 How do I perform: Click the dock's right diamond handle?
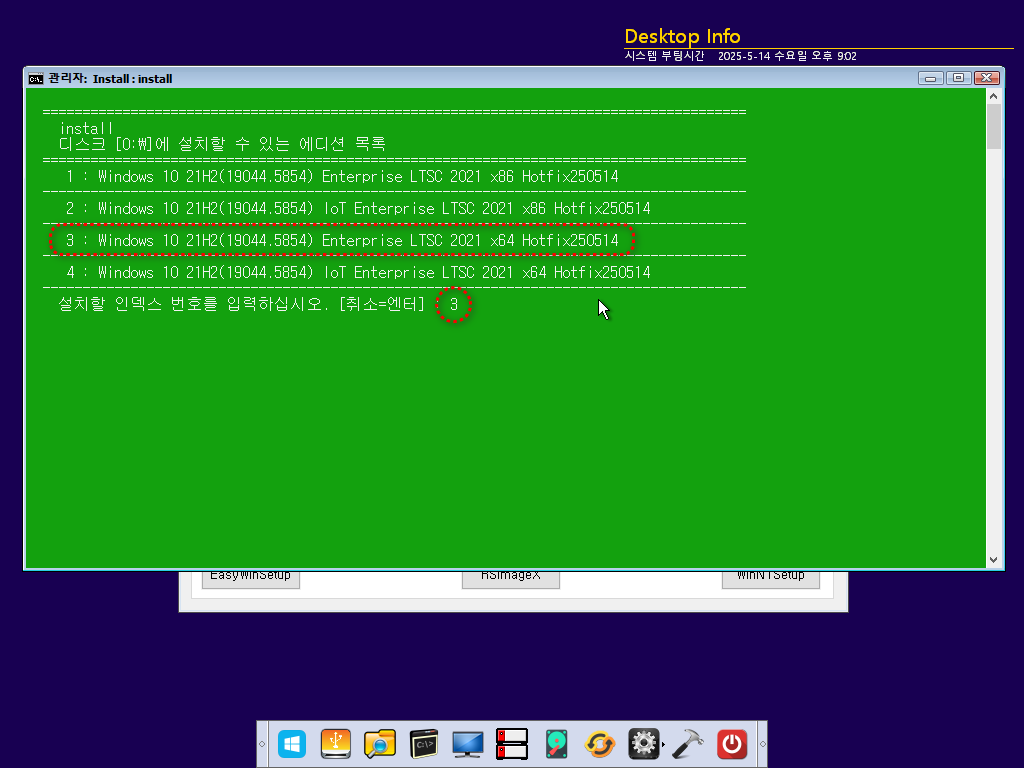[x=762, y=744]
